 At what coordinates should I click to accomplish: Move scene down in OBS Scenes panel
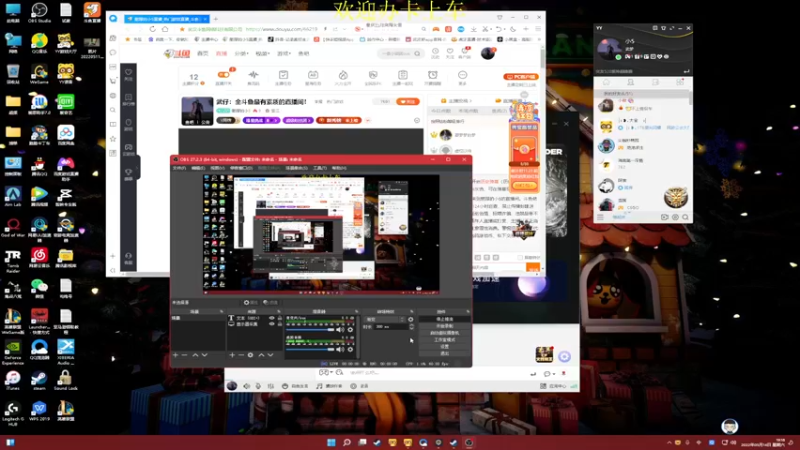205,355
